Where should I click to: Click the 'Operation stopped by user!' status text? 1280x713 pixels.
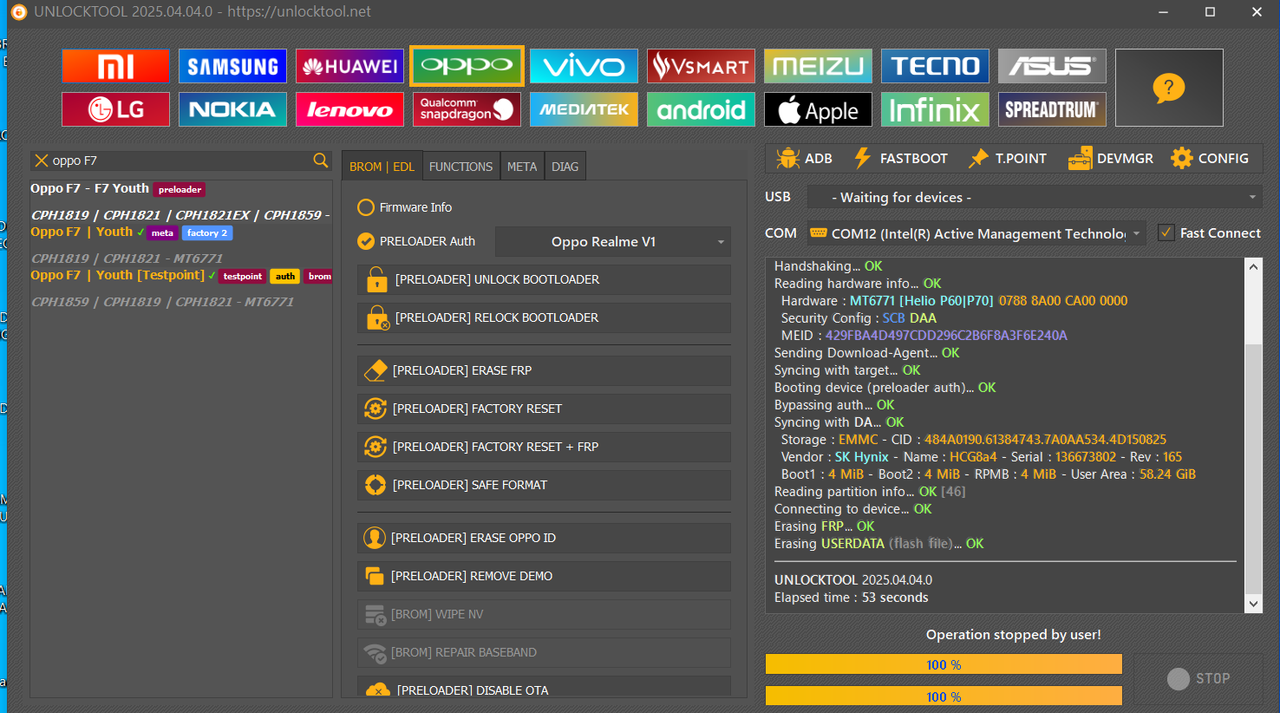[1013, 635]
